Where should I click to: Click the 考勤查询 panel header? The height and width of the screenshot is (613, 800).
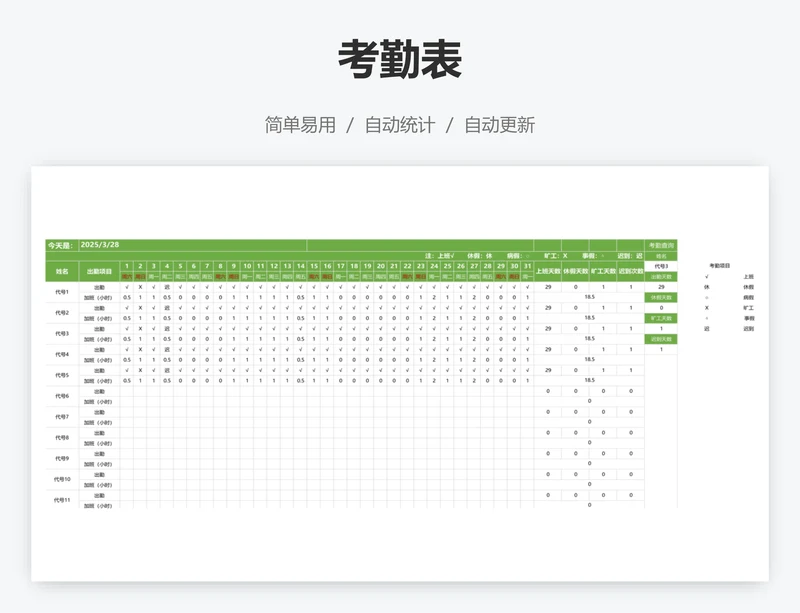click(661, 245)
